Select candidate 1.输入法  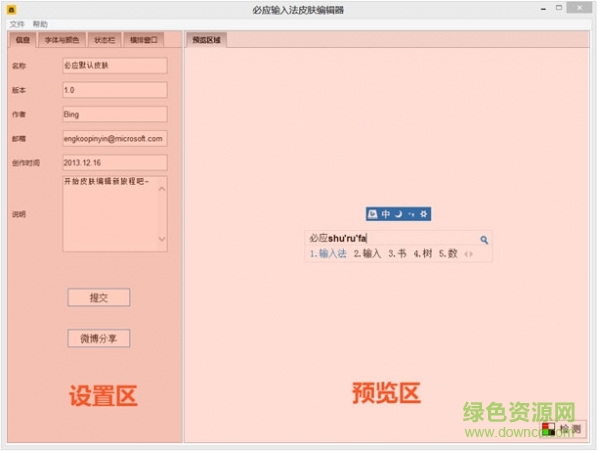328,254
